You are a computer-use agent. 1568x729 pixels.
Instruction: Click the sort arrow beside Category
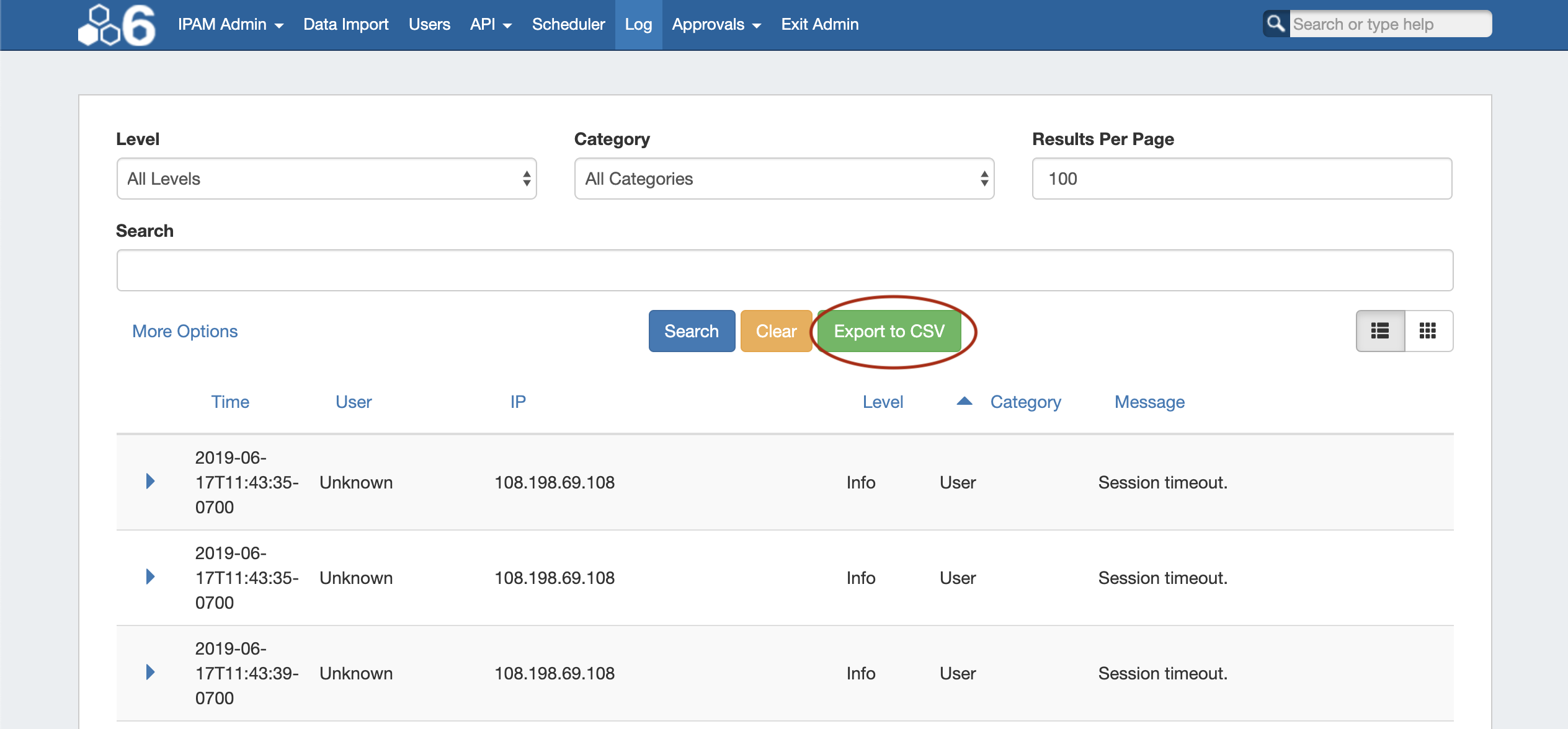click(964, 402)
